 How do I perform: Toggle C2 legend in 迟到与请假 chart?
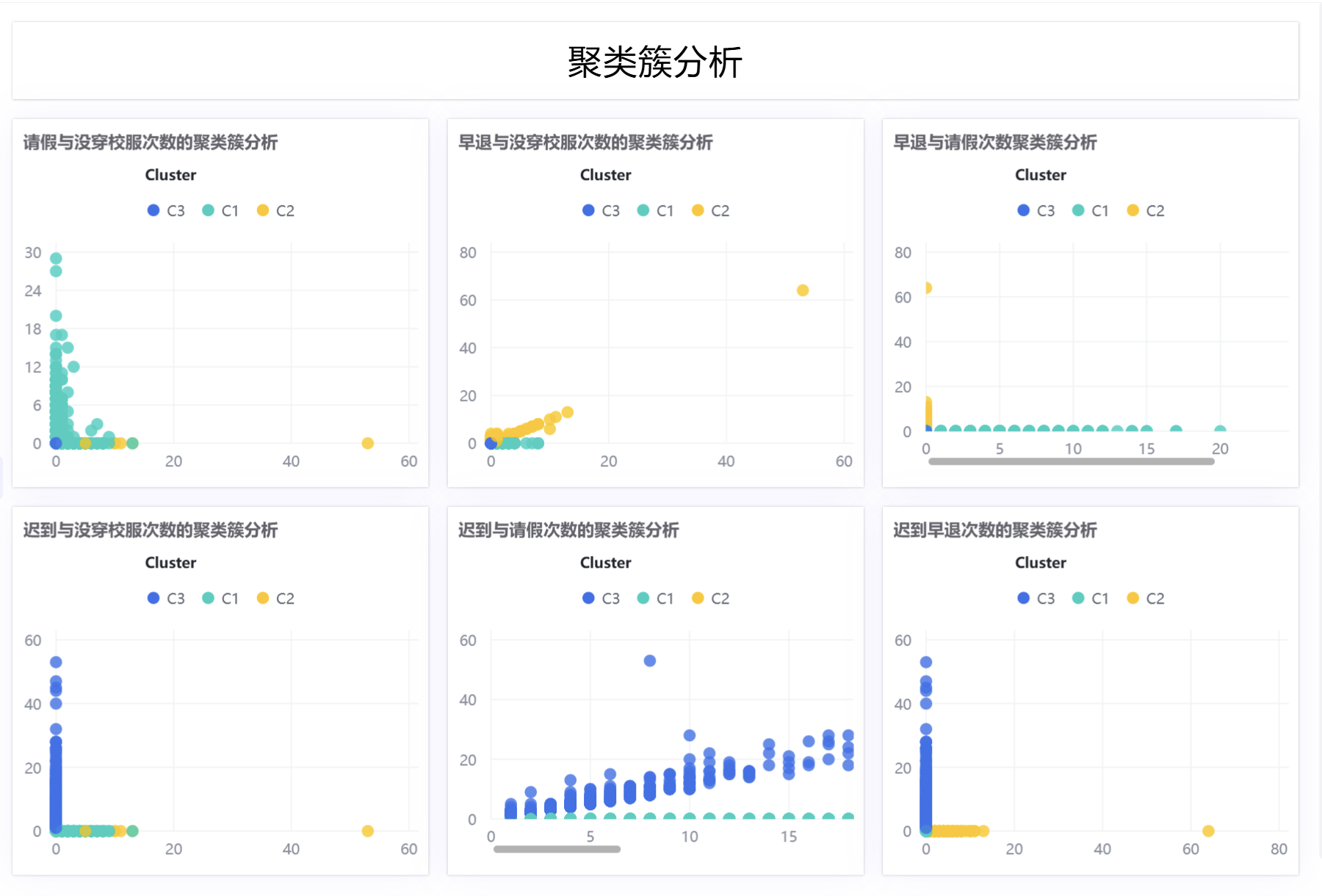[x=710, y=599]
